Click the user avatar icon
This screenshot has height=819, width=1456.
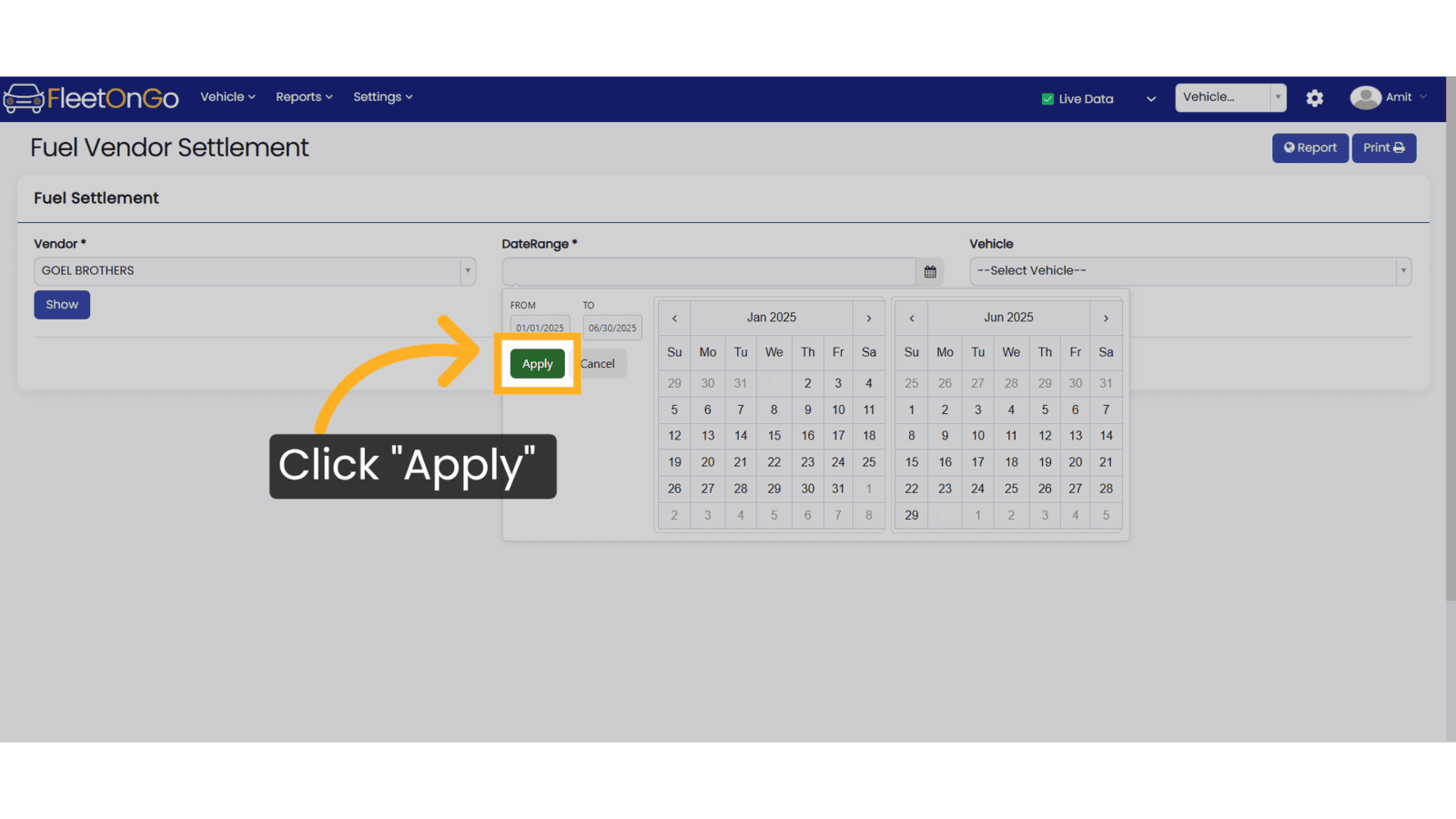click(x=1365, y=97)
